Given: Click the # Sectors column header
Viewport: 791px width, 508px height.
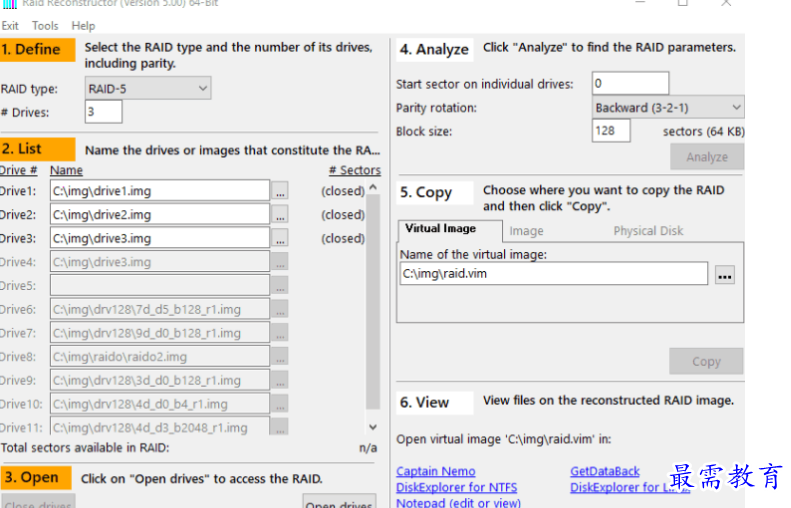Looking at the screenshot, I should point(355,170).
